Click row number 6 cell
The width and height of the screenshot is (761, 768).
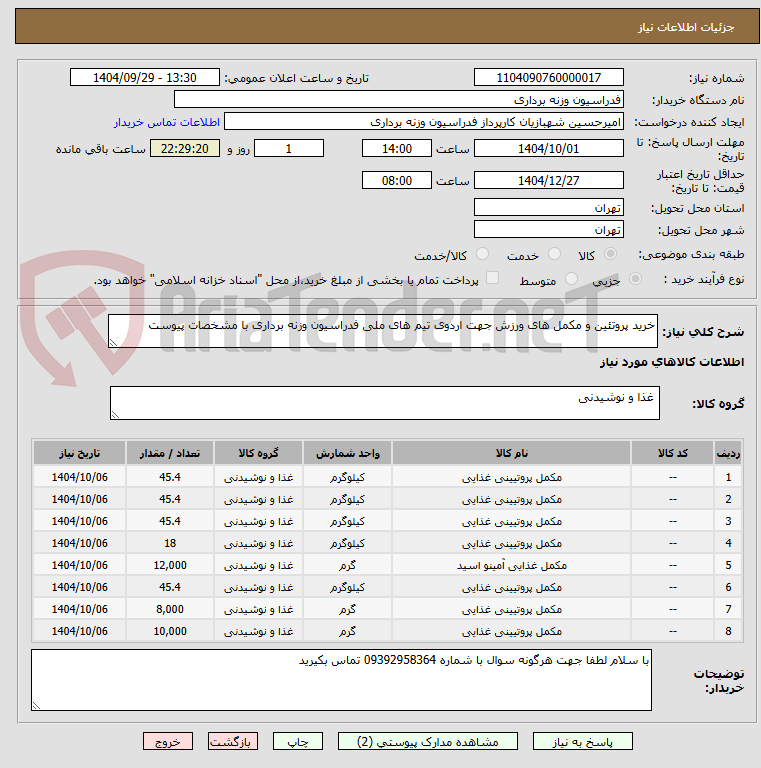point(728,587)
